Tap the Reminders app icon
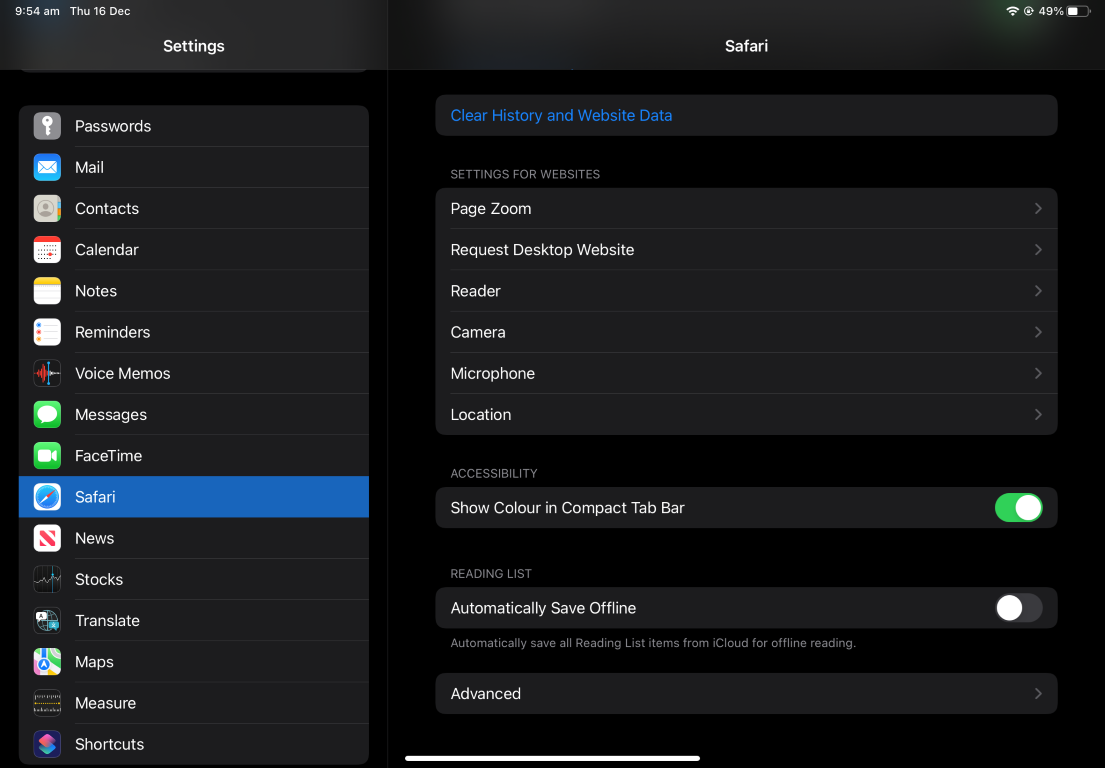Screen dimensions: 1105x768 47,332
